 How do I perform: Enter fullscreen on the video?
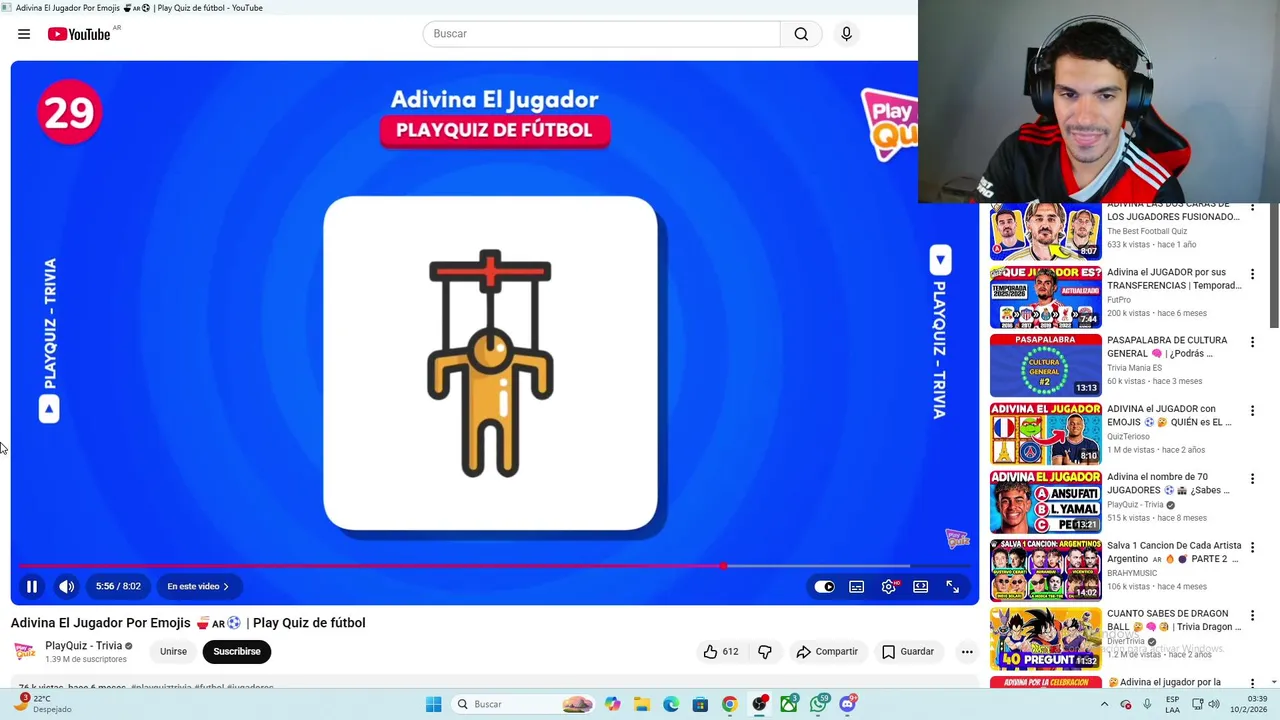[x=953, y=587]
